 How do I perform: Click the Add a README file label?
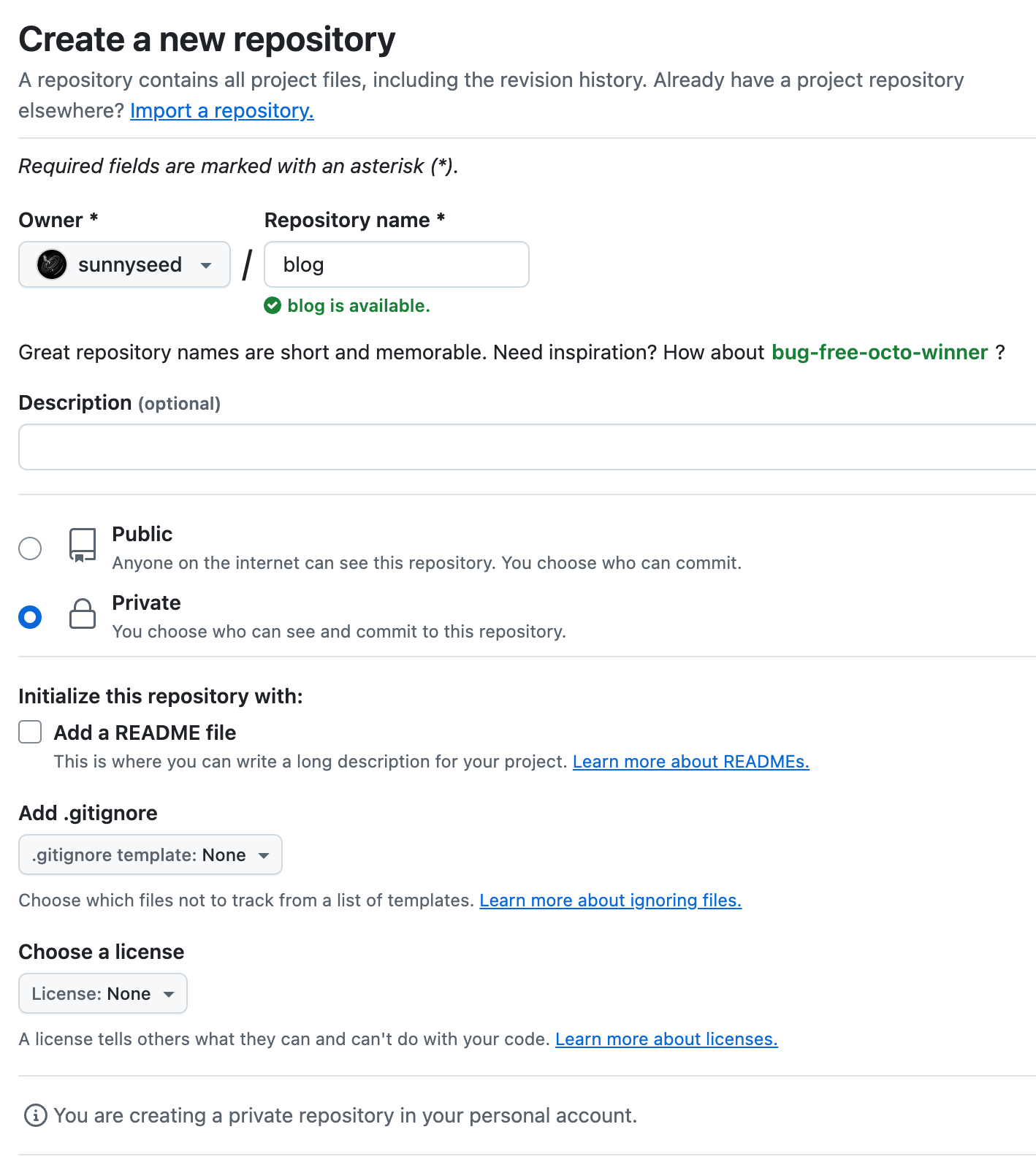point(145,733)
